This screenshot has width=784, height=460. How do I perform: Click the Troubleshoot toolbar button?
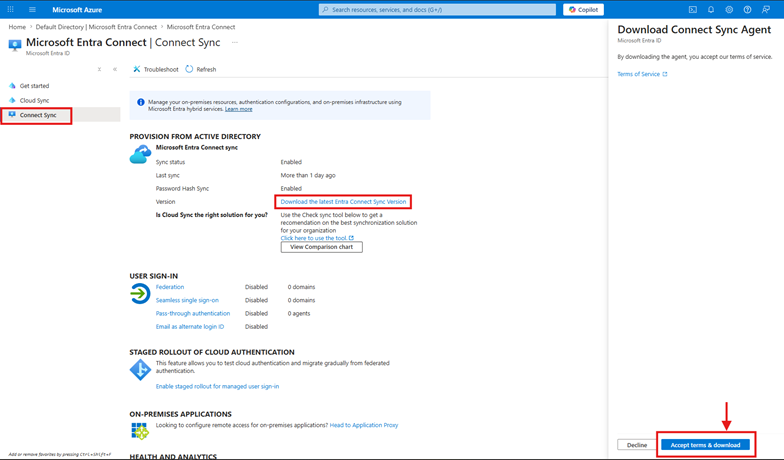click(156, 69)
